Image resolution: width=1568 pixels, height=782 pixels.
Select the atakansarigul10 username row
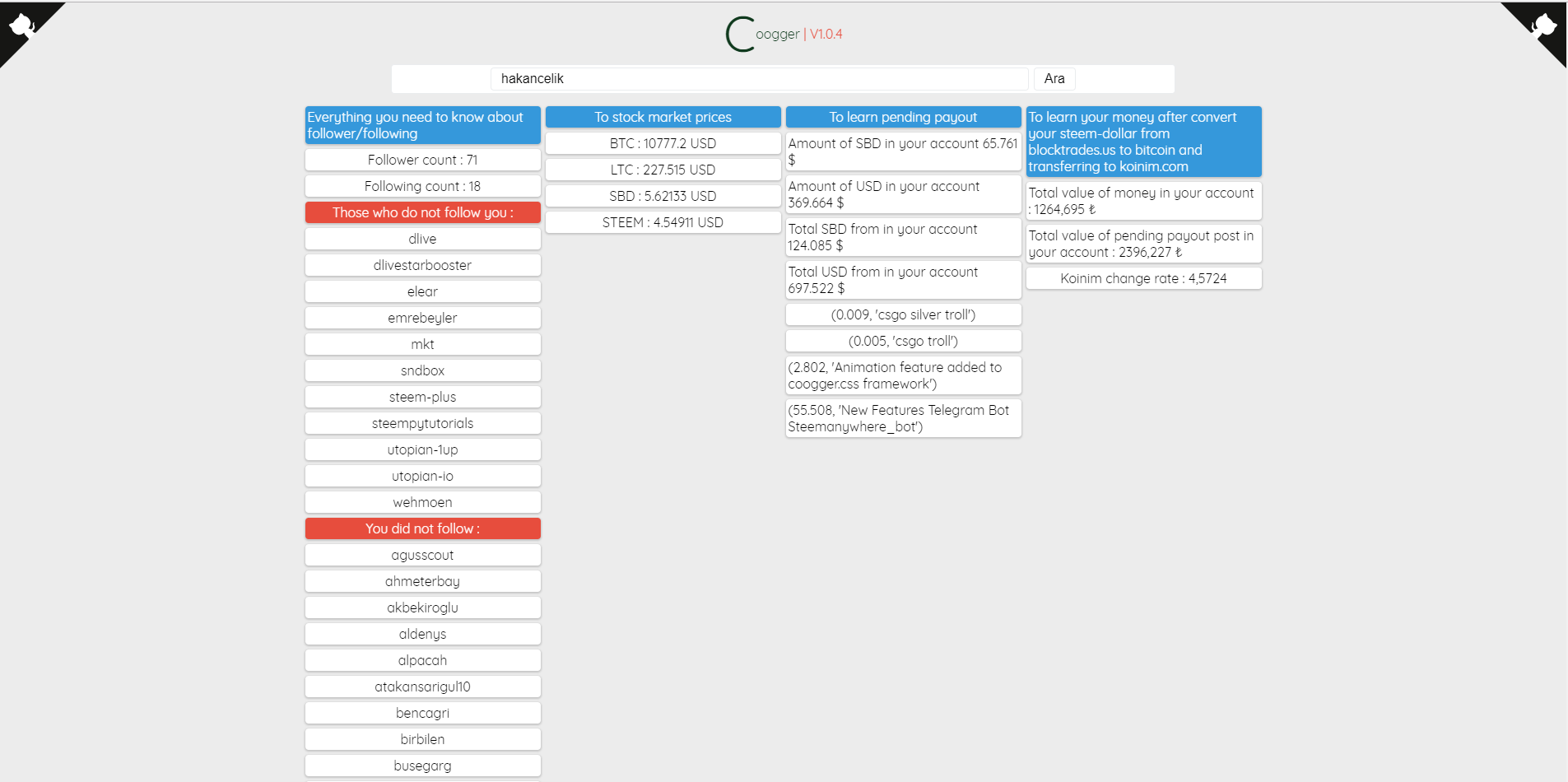click(x=423, y=687)
